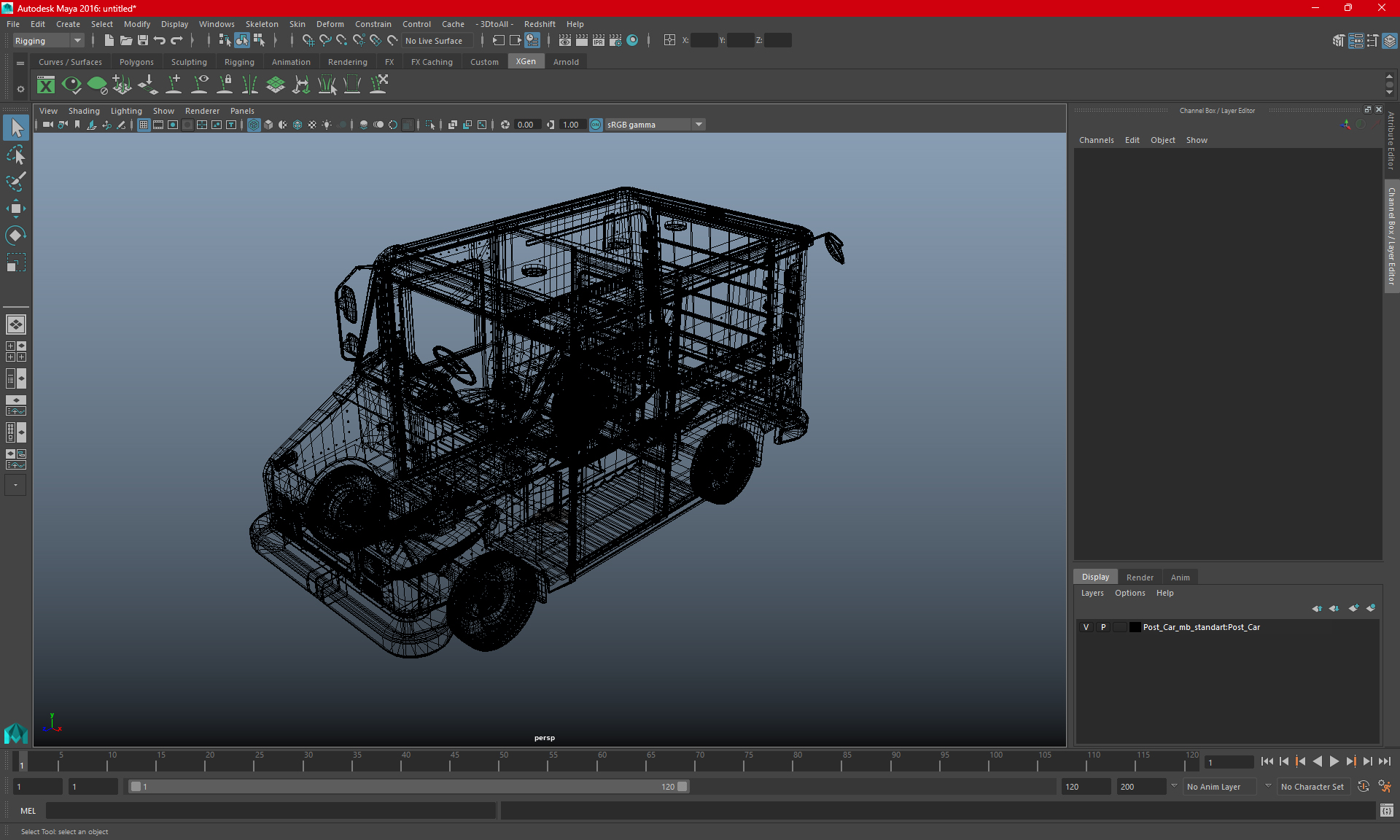Toggle playback P of Post_Car layer
Image resolution: width=1400 pixels, height=840 pixels.
[1103, 627]
